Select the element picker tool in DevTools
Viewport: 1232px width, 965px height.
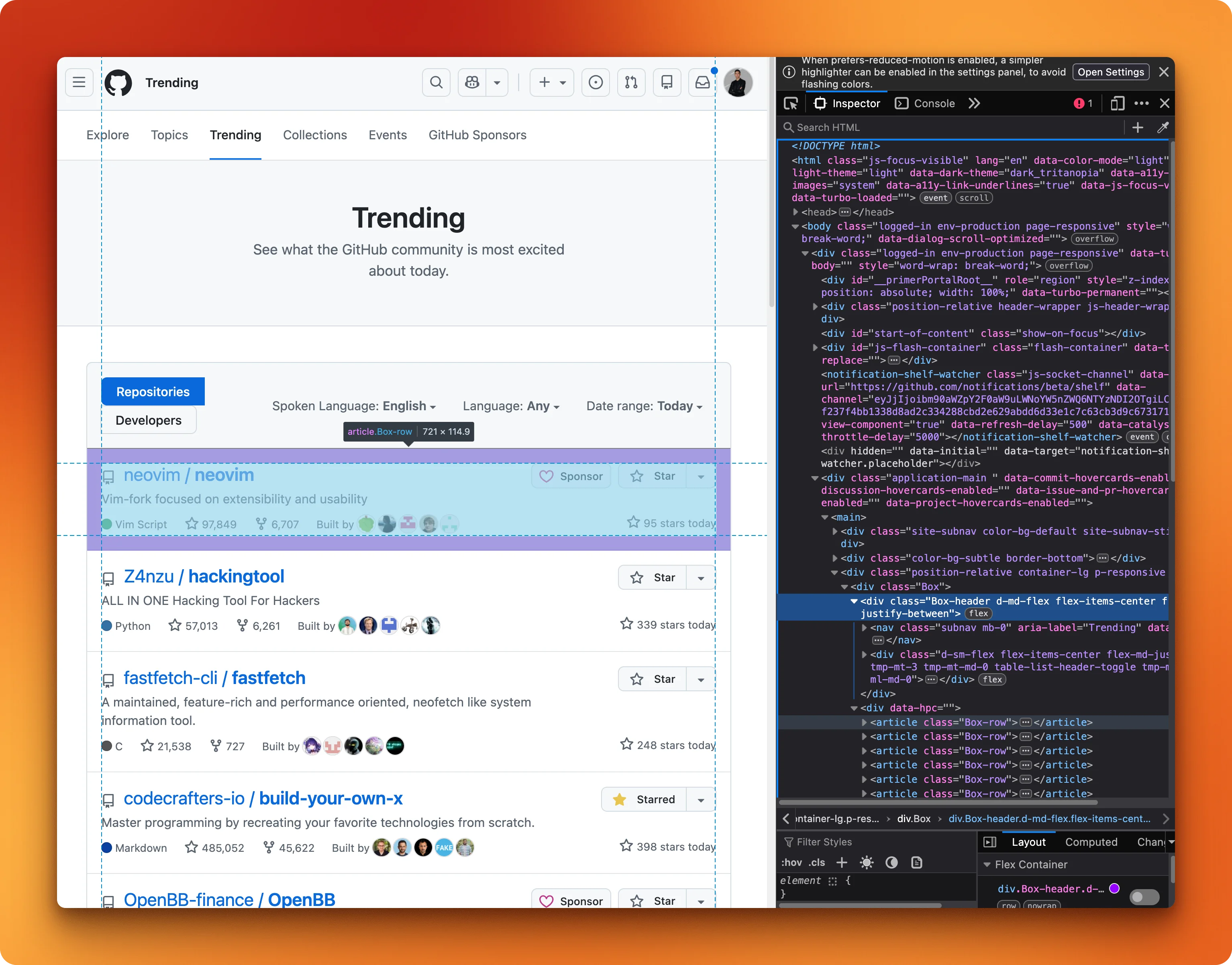click(x=791, y=103)
